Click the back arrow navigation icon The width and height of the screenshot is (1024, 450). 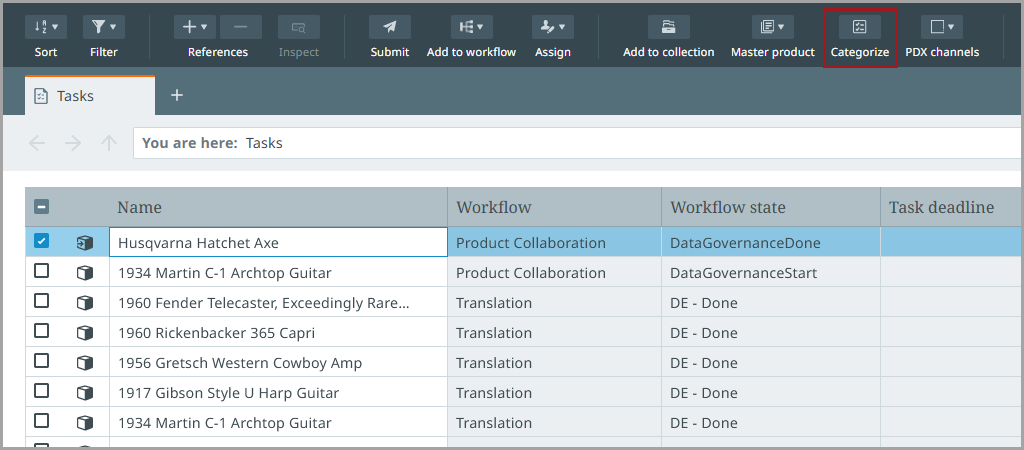(37, 143)
